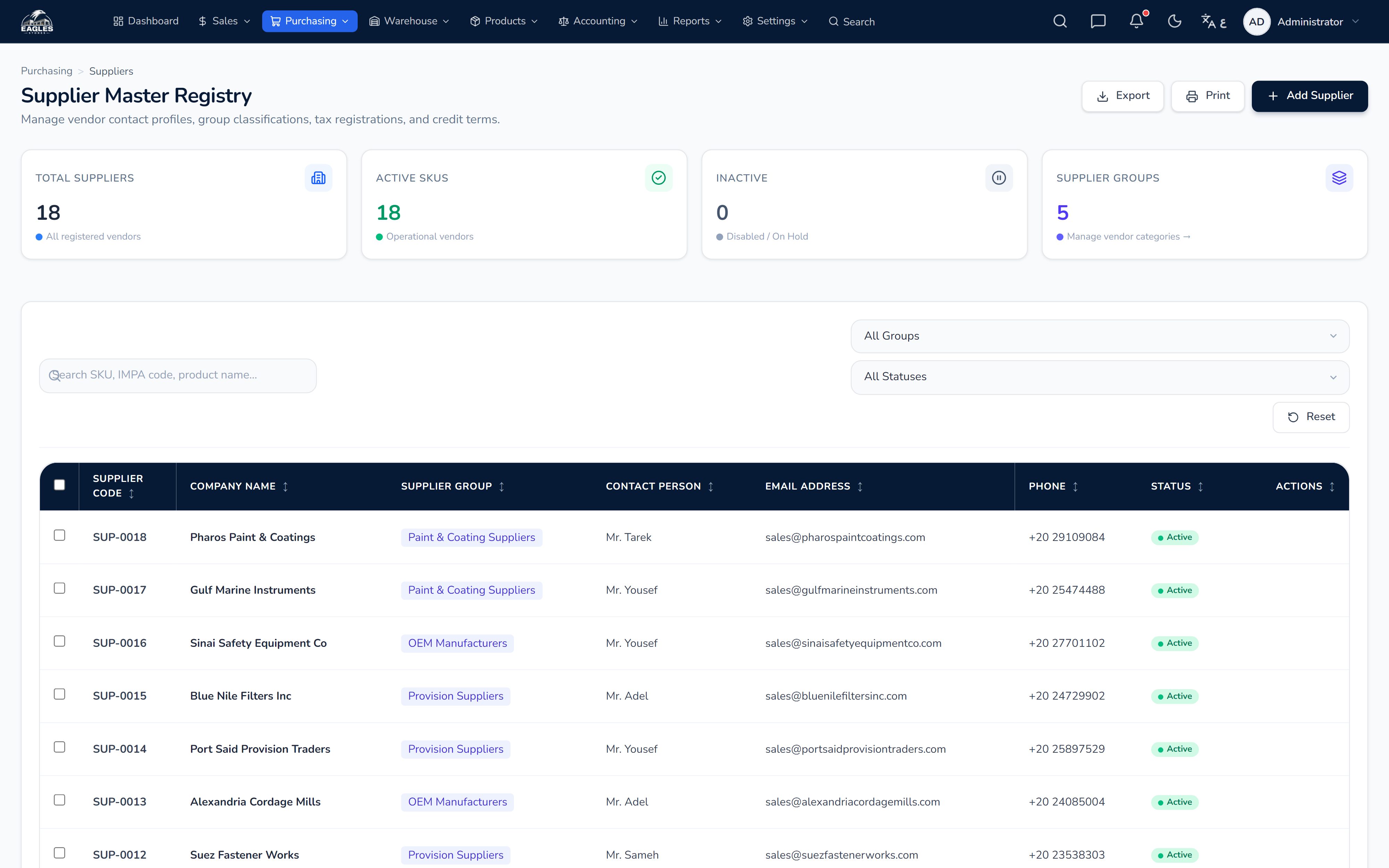Click the Inactive pause icon
Image resolution: width=1389 pixels, height=868 pixels.
pyautogui.click(x=999, y=178)
